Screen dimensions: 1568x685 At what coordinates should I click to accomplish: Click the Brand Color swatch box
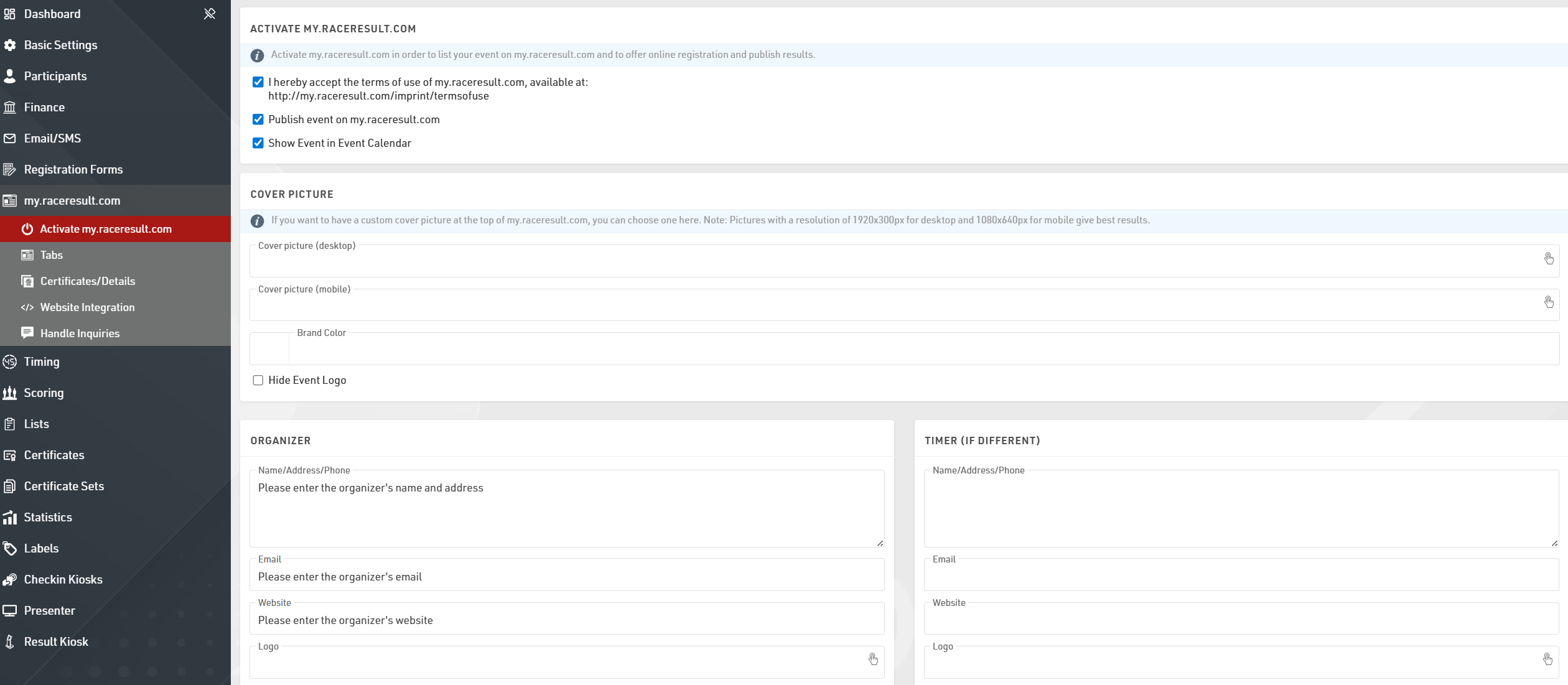pyautogui.click(x=269, y=349)
